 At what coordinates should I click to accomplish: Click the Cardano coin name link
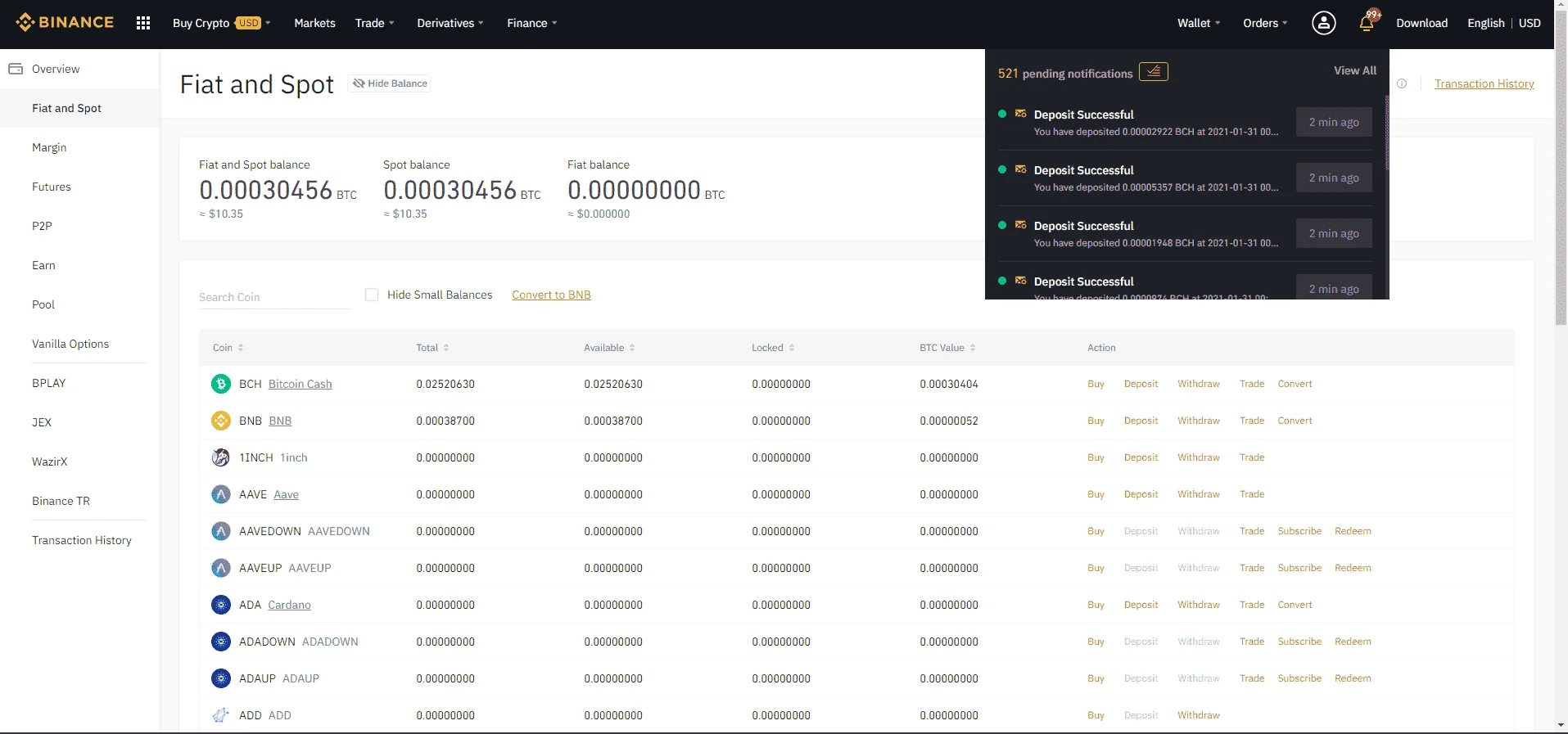(x=289, y=605)
